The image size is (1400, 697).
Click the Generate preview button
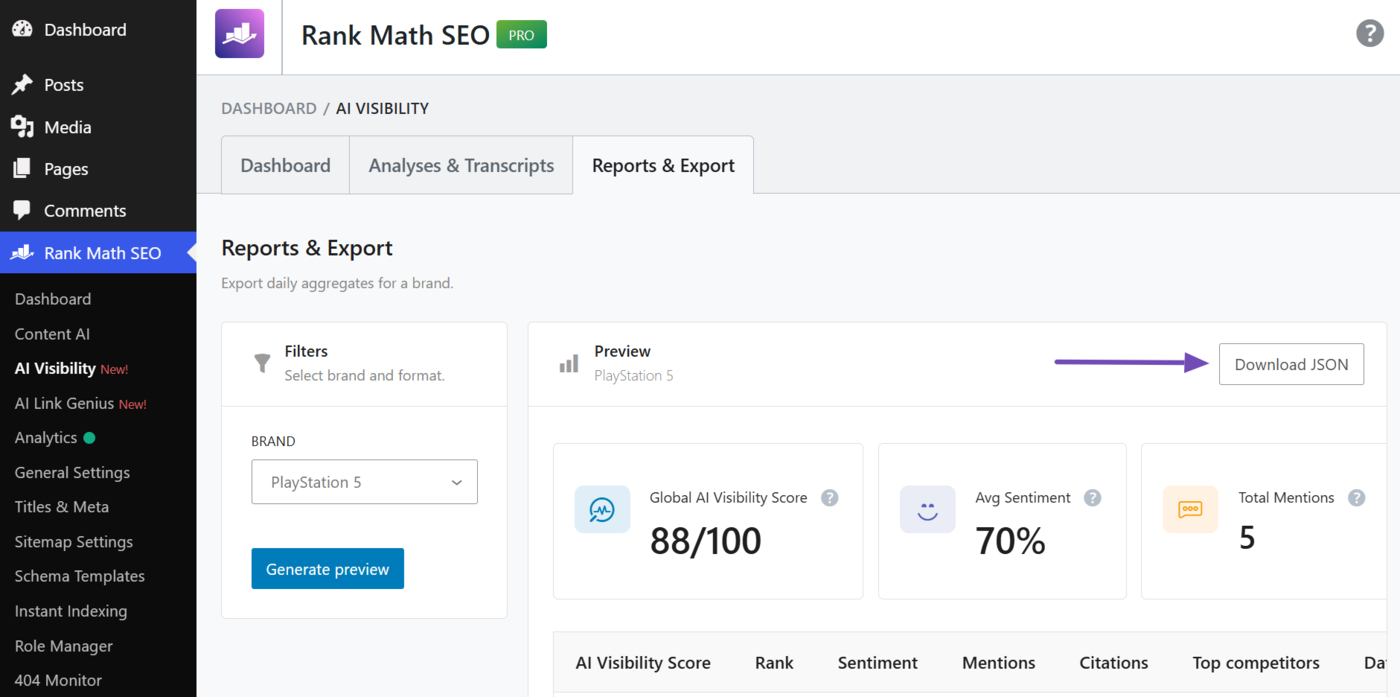click(x=327, y=569)
